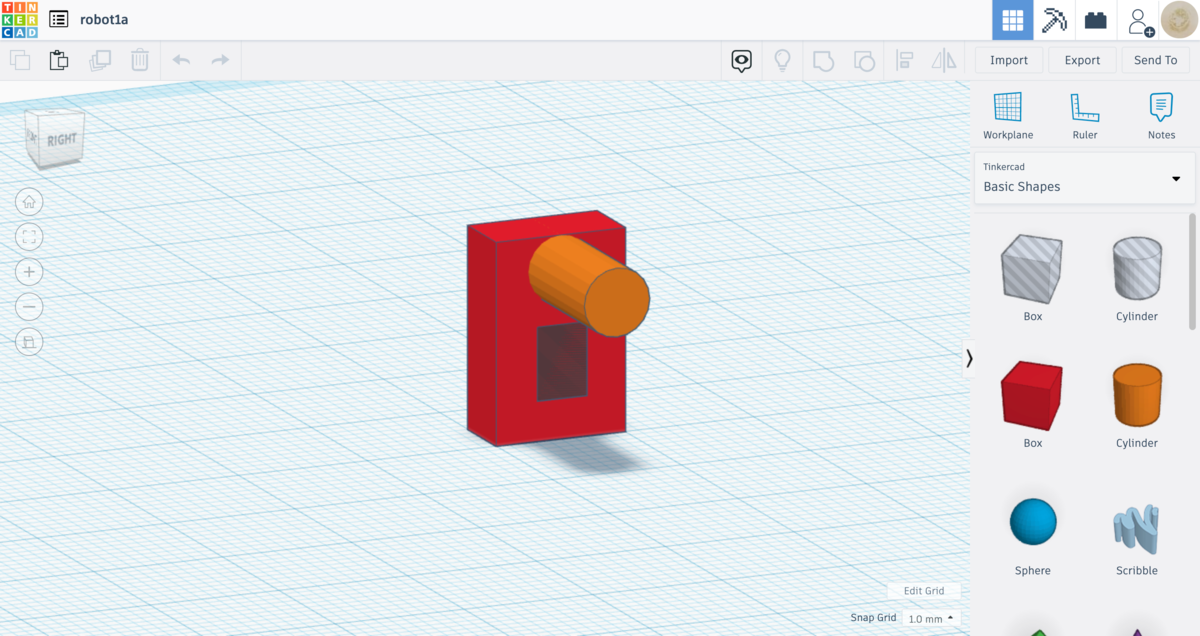Toggle orthographic/perspective view button

tap(29, 342)
